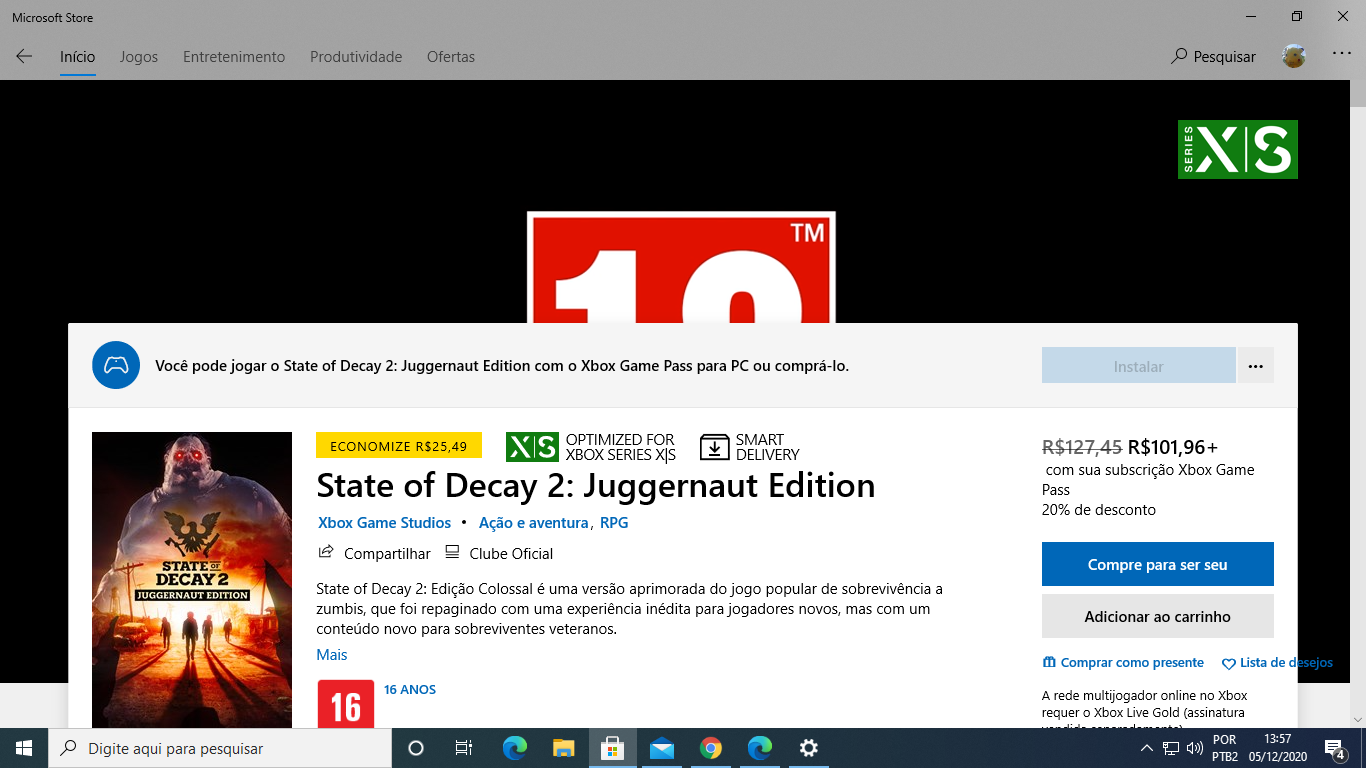Click the State of Decay 2 cover art
1366x768 pixels.
tap(192, 580)
